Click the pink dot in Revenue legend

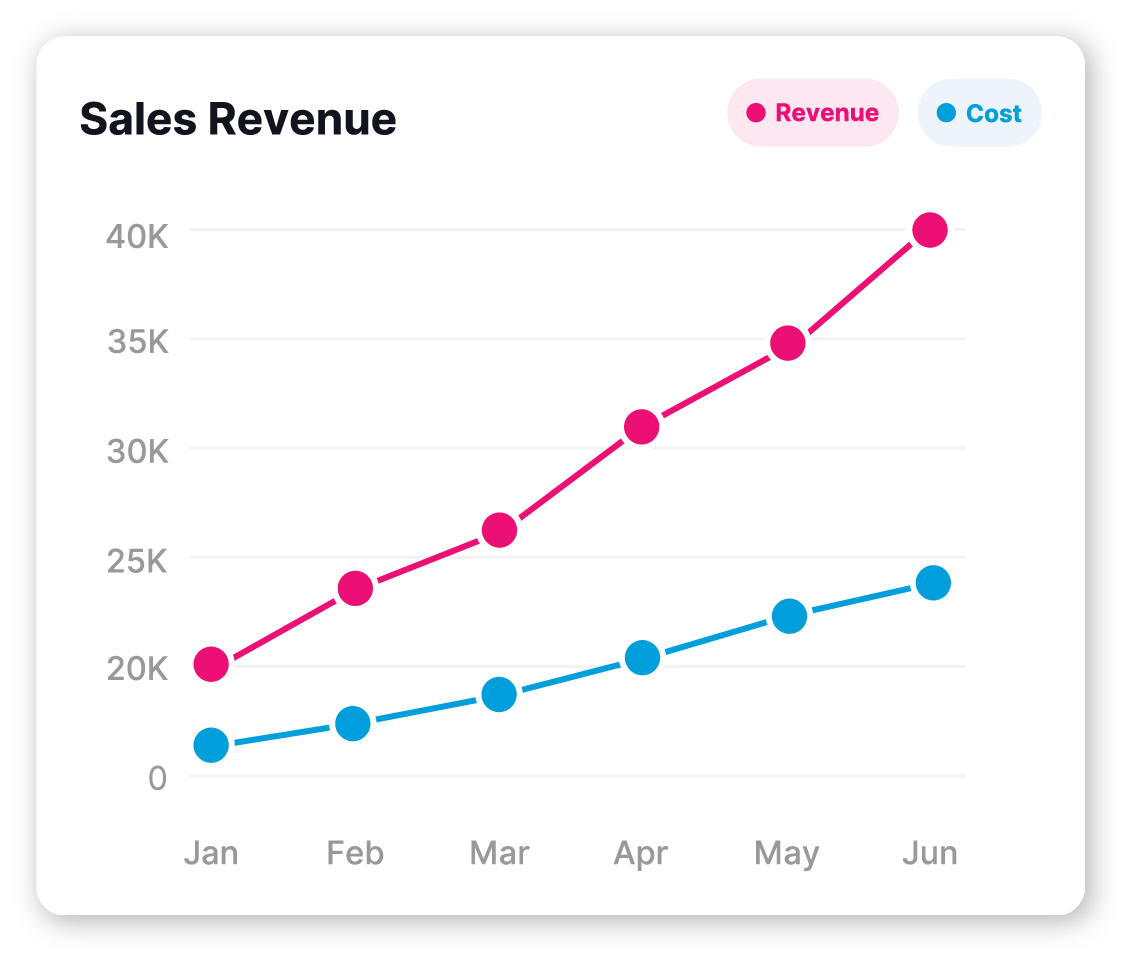click(756, 113)
